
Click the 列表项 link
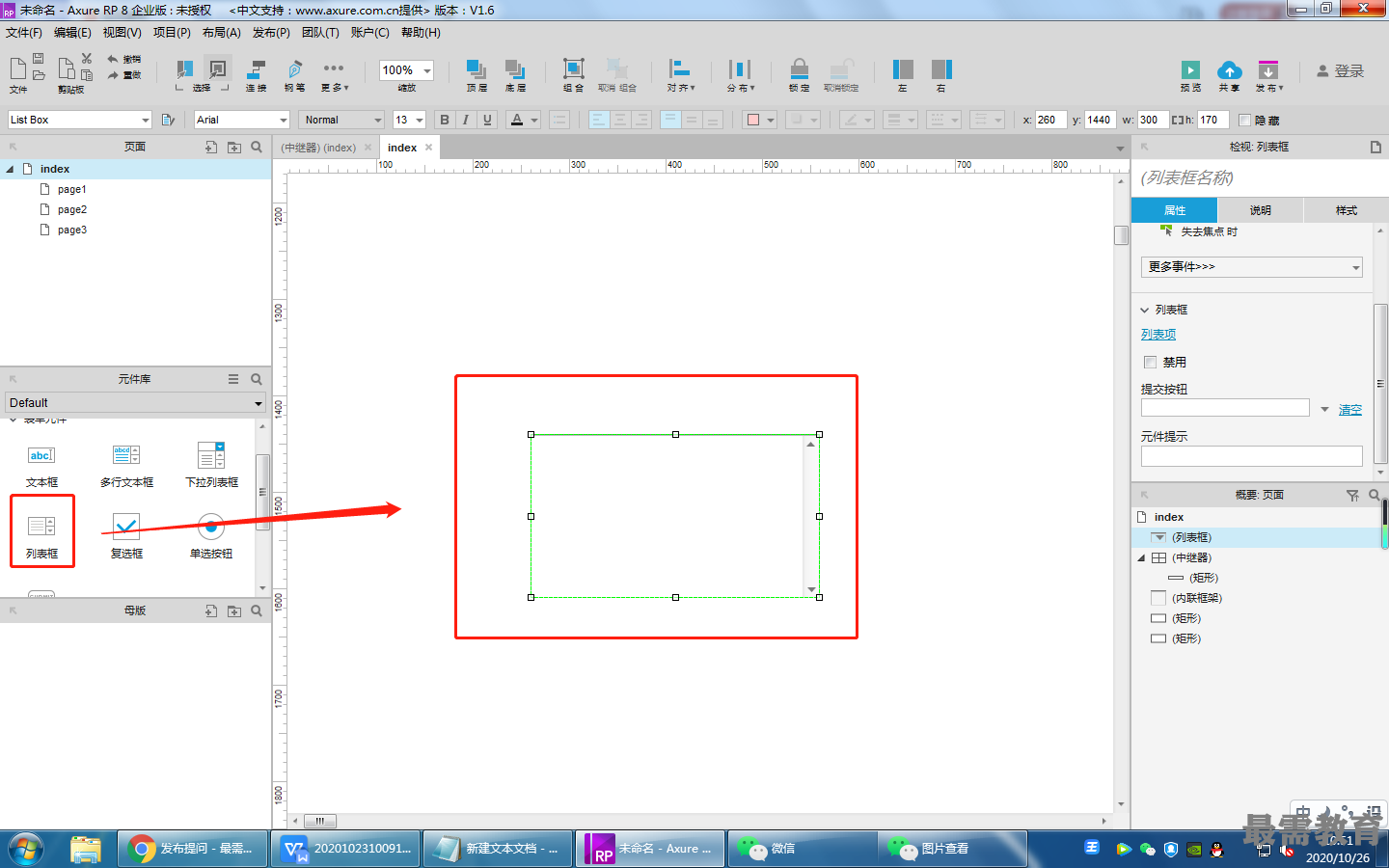tap(1158, 335)
